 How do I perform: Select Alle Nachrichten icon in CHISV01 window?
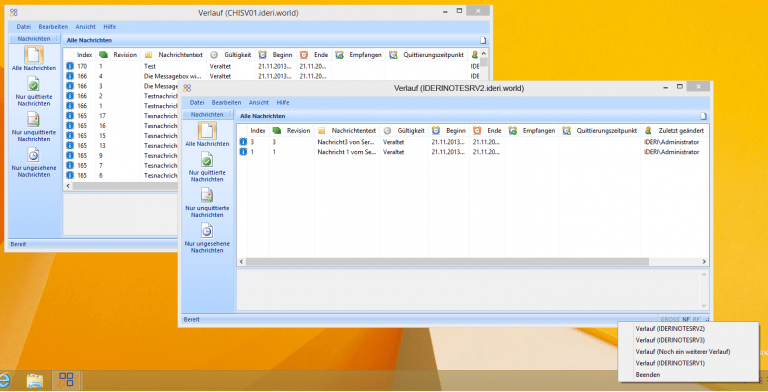[x=33, y=55]
